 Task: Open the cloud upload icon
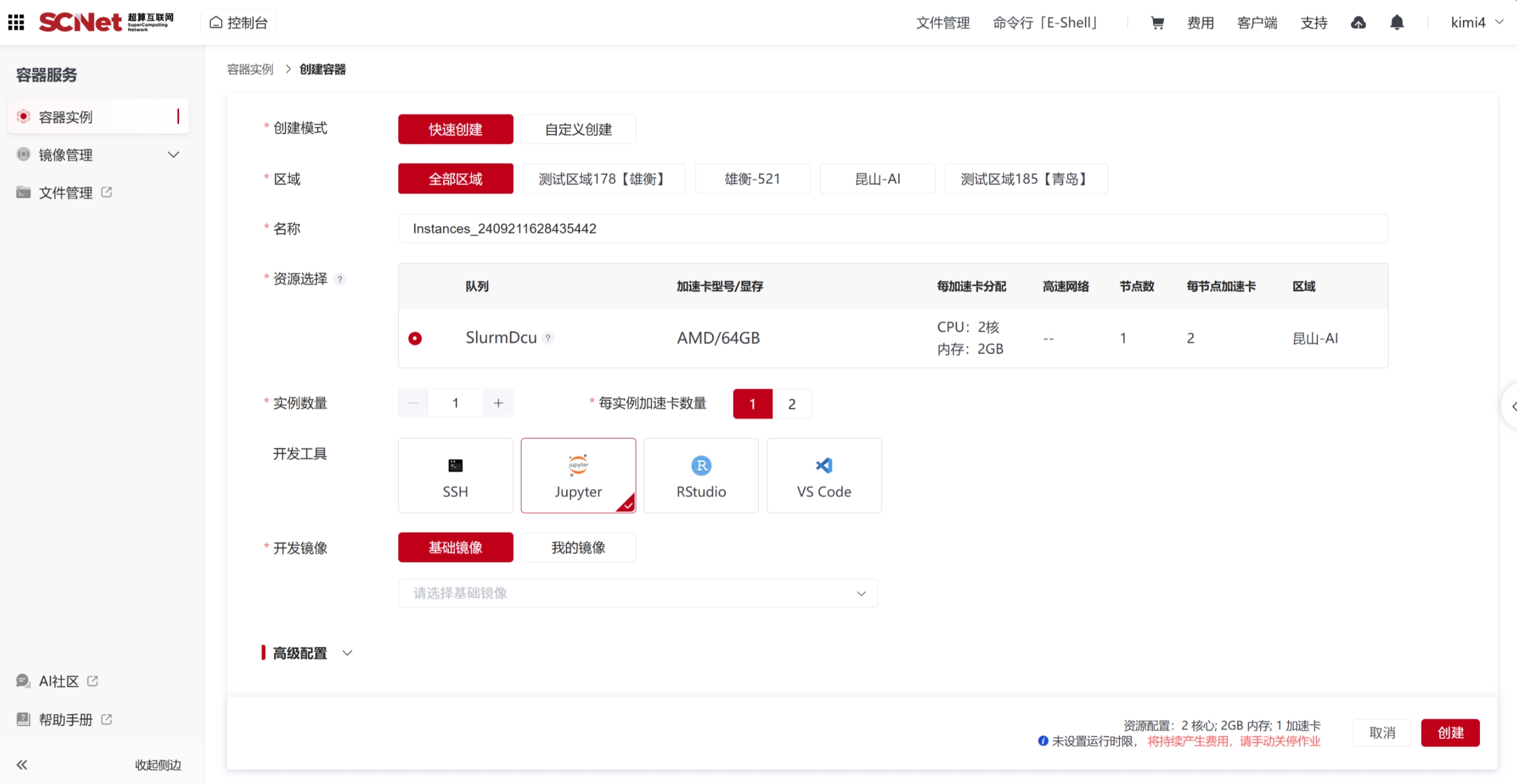pyautogui.click(x=1358, y=23)
